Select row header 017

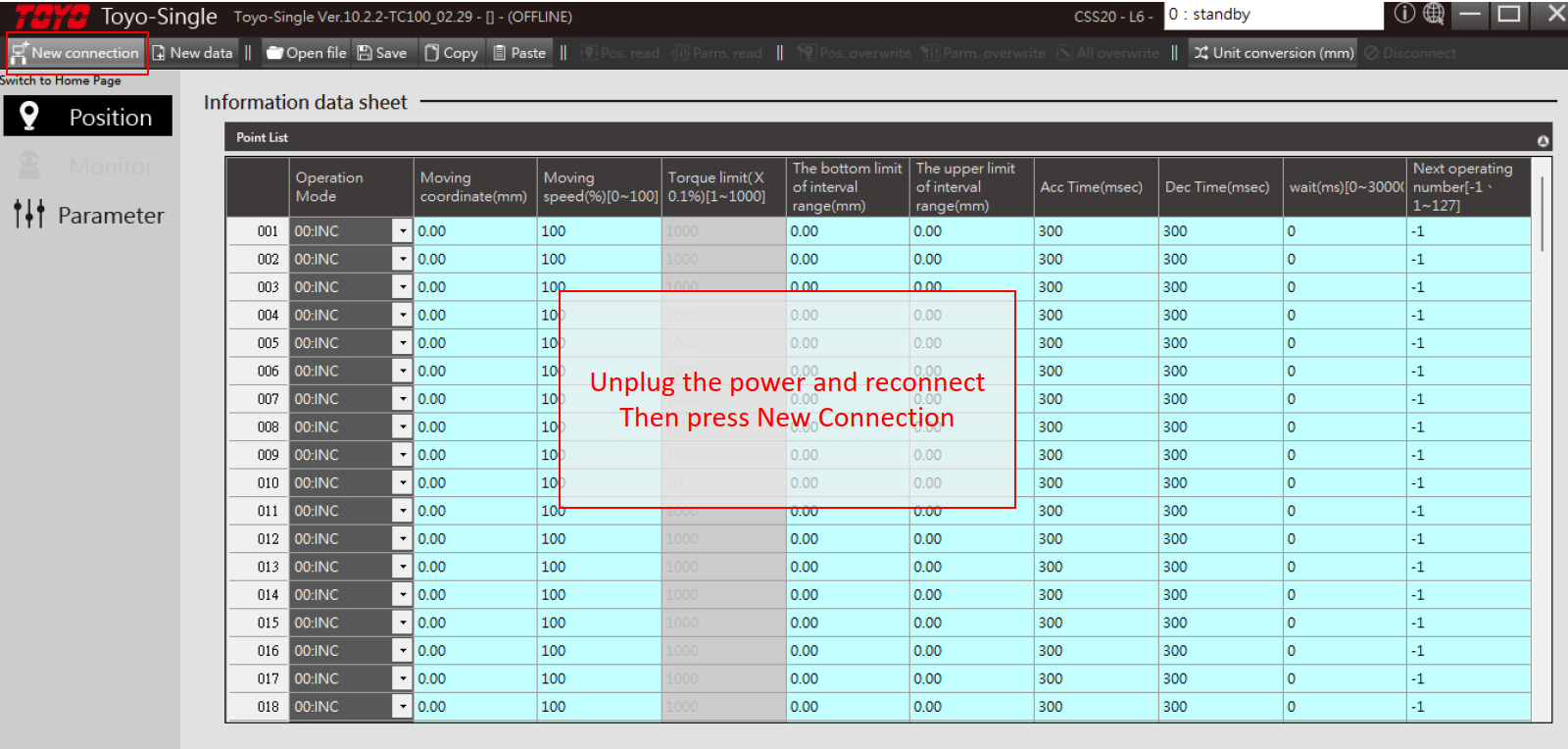click(259, 678)
